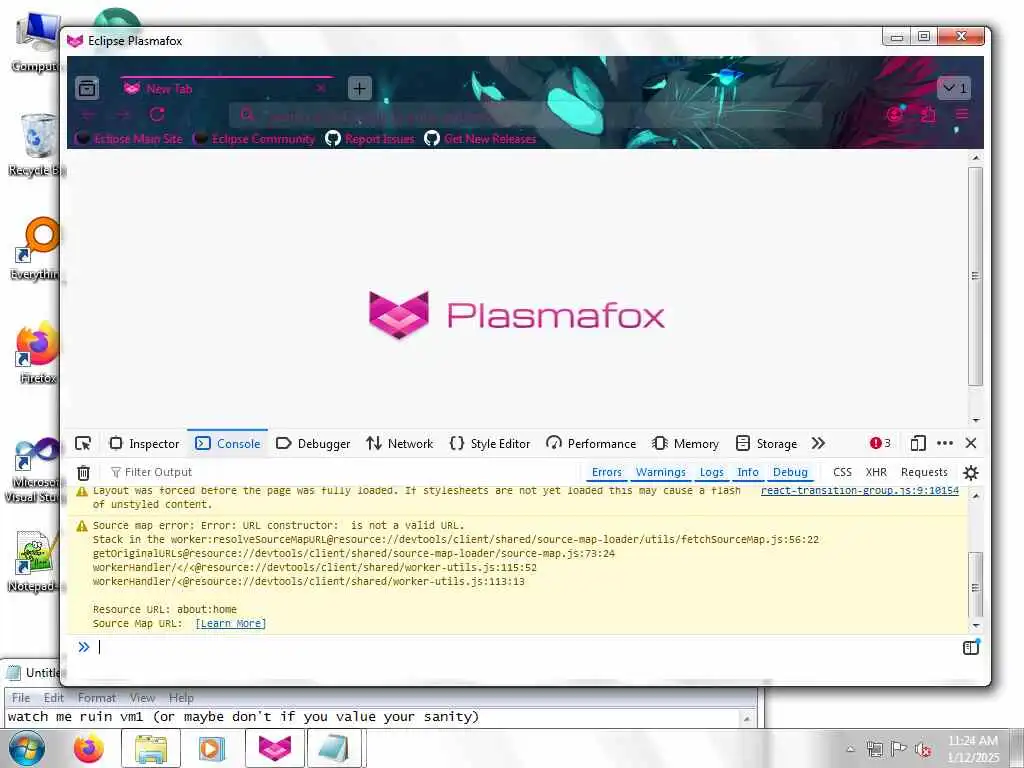Open the extensions puzzle icon

[928, 115]
